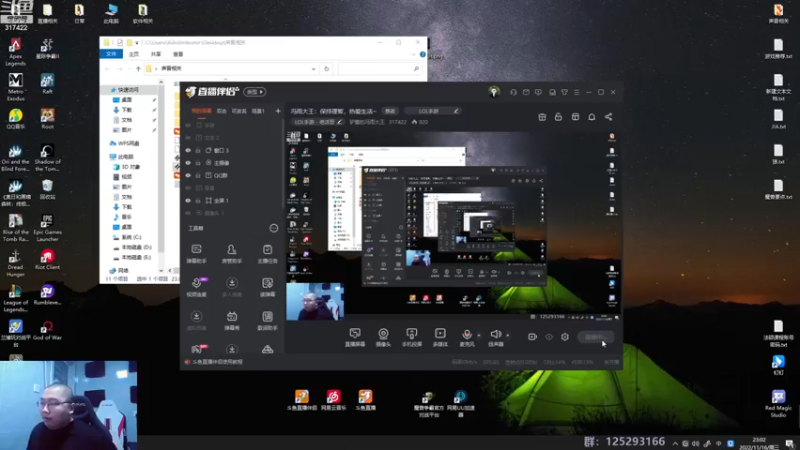Open Explorer quick access toolbar dropdown
The height and width of the screenshot is (450, 800).
click(x=137, y=43)
